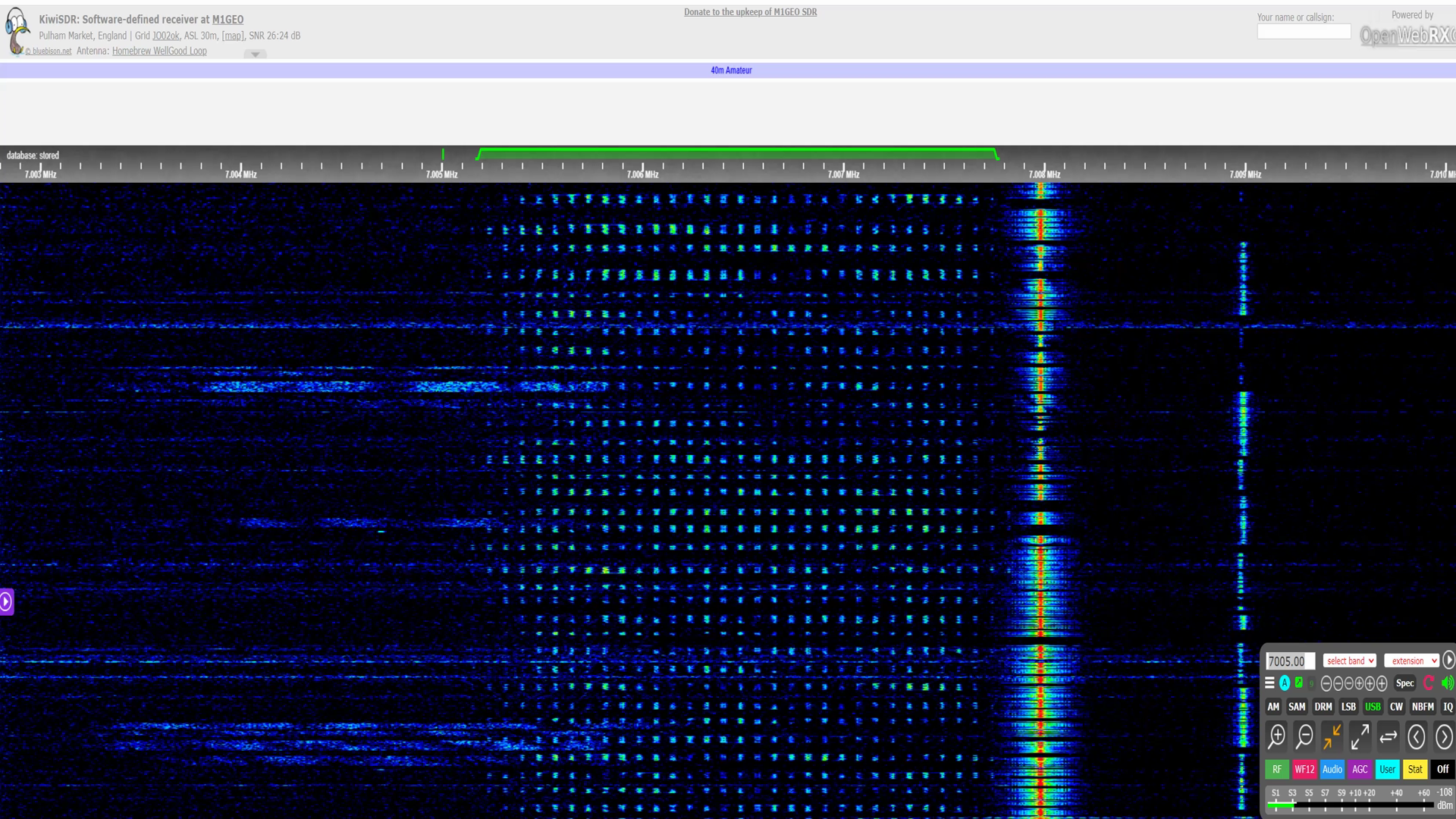The width and height of the screenshot is (1456, 819).
Task: Click the 7005.00 frequency input field
Action: 1289,661
